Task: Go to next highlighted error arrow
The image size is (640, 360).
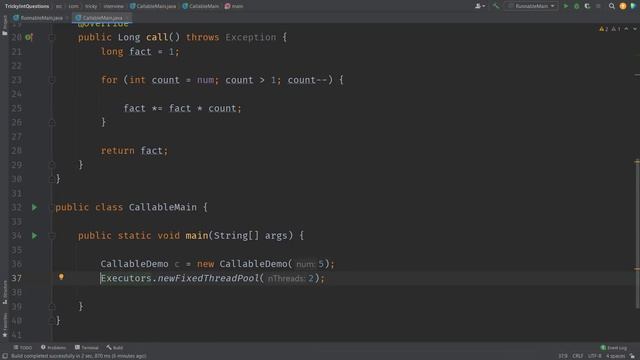Action: (635, 29)
